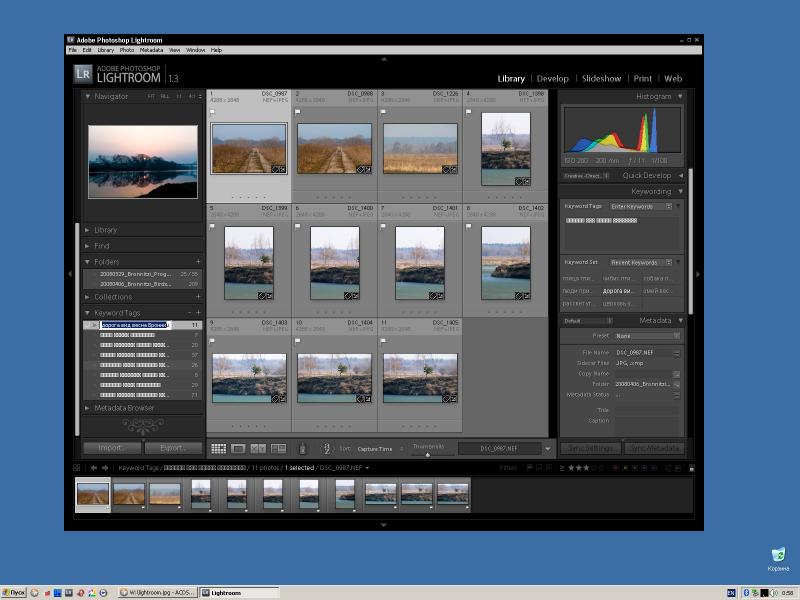The height and width of the screenshot is (600, 800).
Task: Toggle sort direction a-z icon
Action: tap(327, 449)
